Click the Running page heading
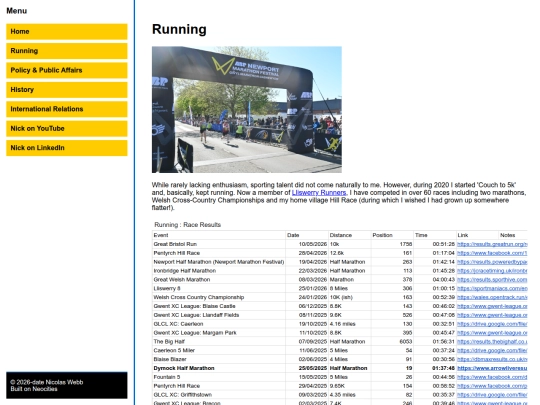 [179, 29]
